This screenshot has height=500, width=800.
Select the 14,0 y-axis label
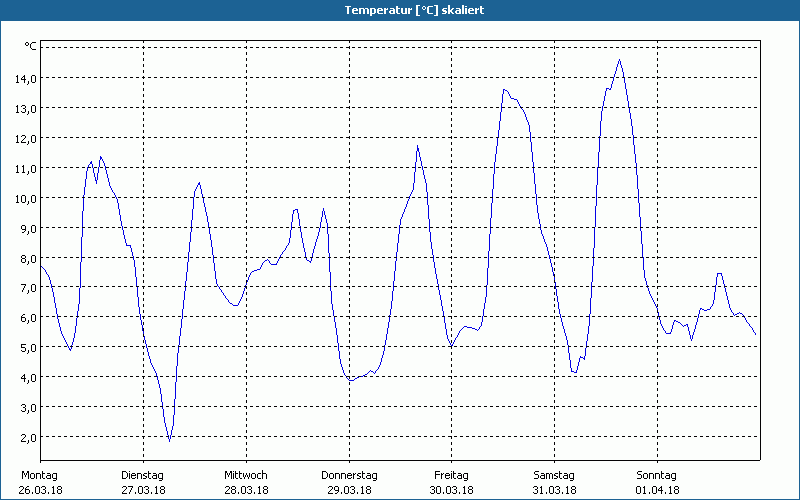point(25,78)
